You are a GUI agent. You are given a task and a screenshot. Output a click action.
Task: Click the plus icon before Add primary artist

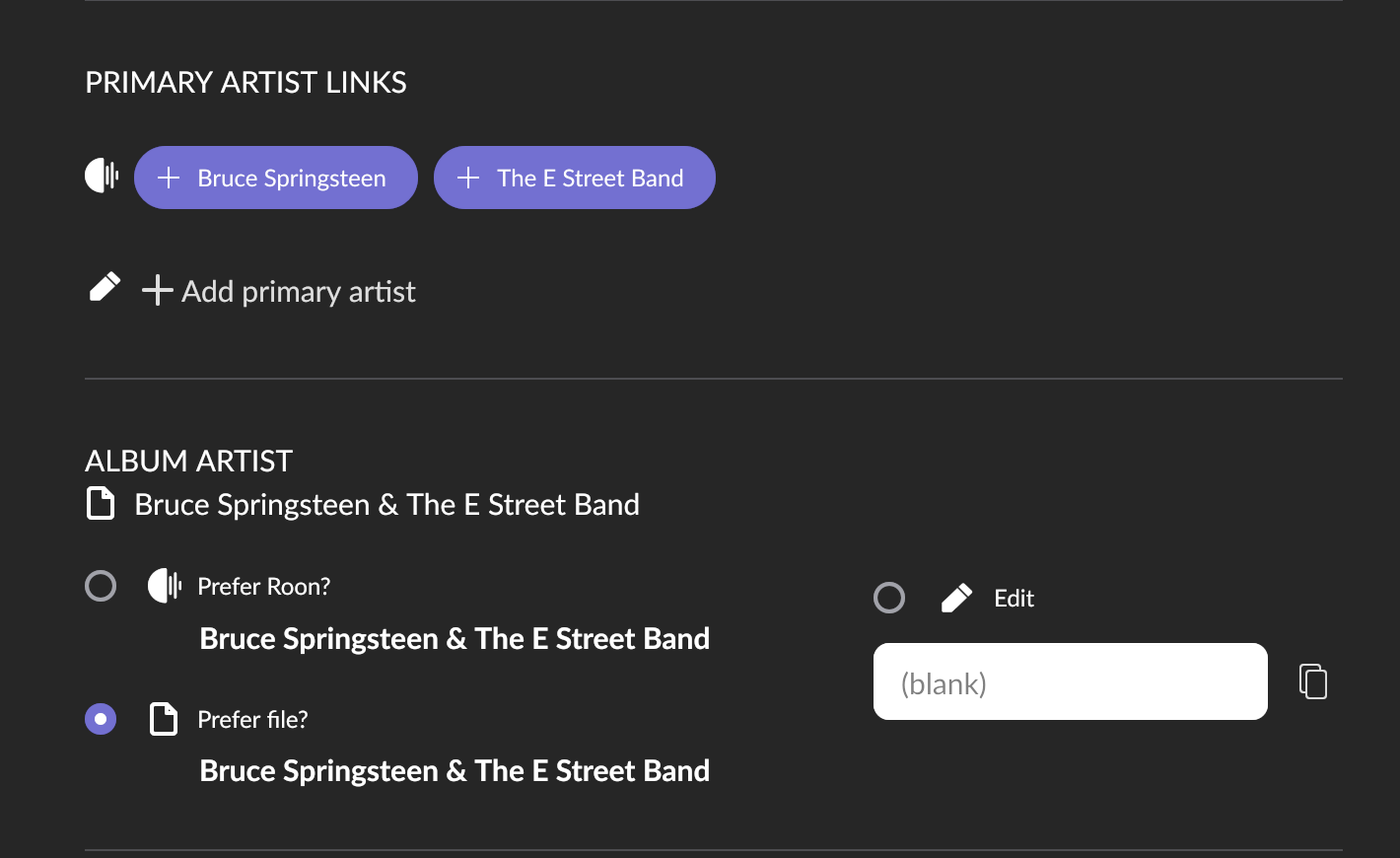point(157,290)
